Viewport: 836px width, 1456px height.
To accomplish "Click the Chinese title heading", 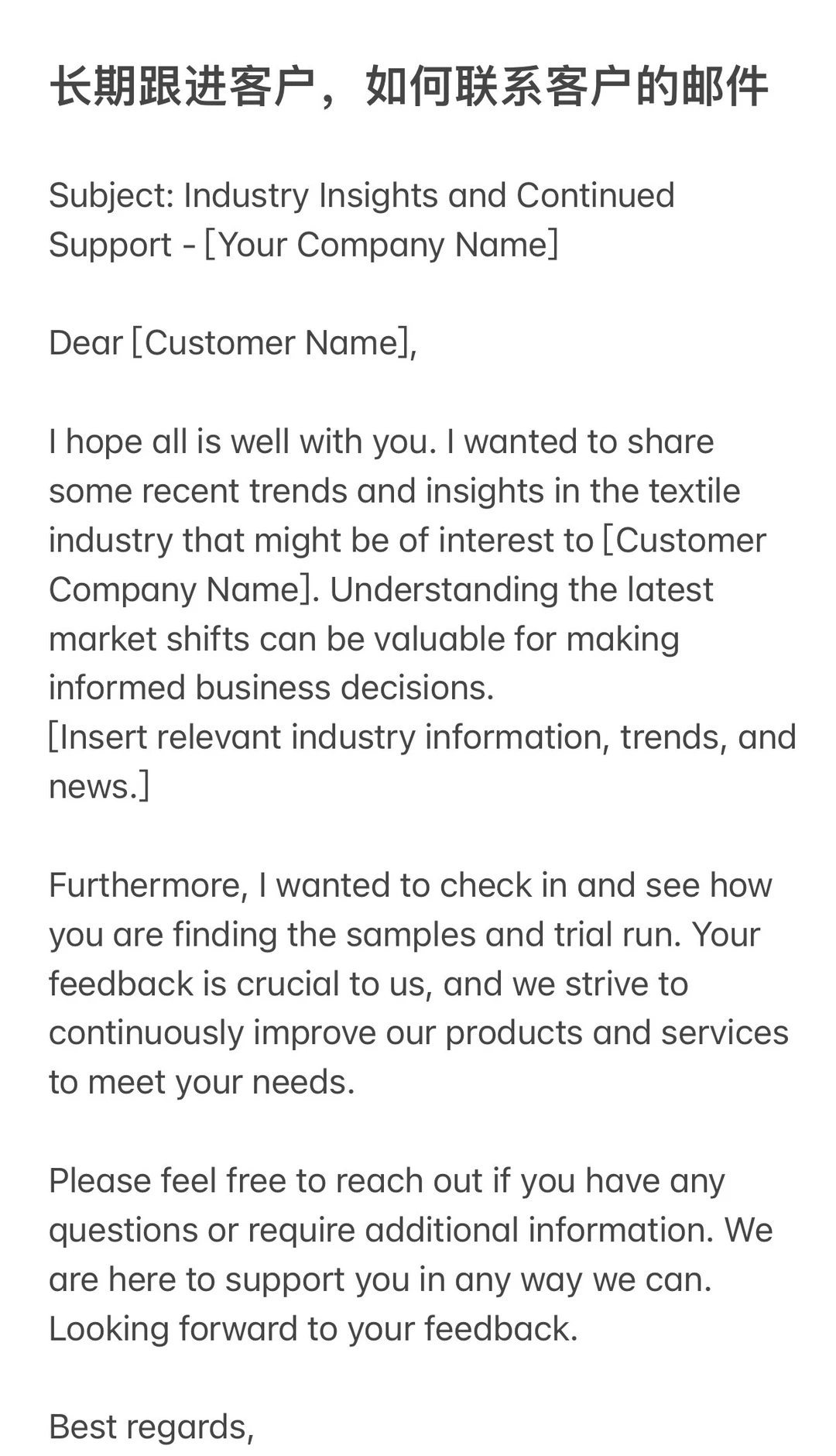I will click(x=409, y=86).
